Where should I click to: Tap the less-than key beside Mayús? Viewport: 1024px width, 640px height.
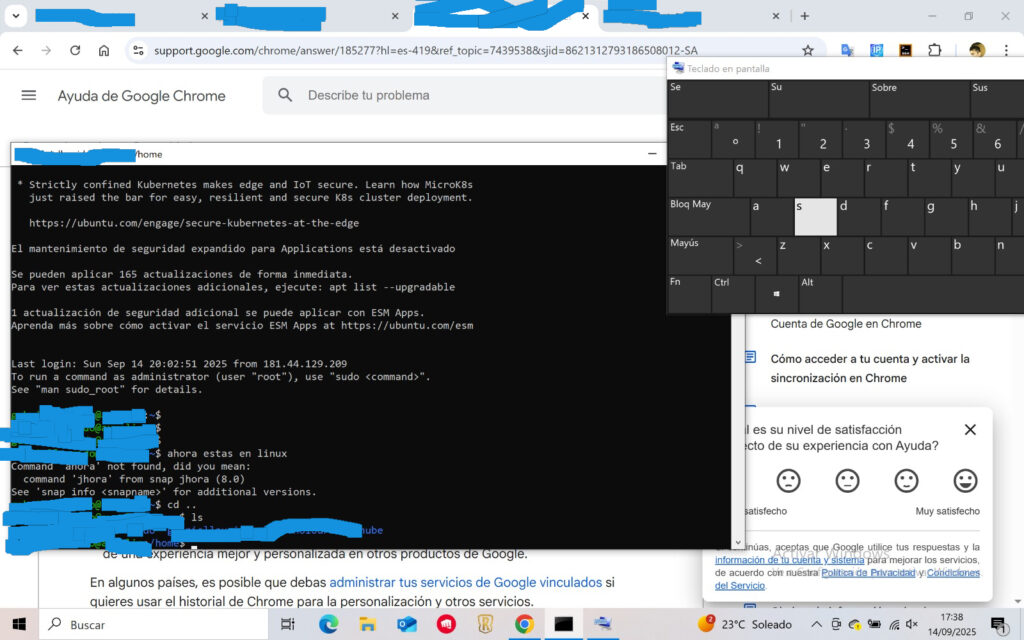click(754, 255)
